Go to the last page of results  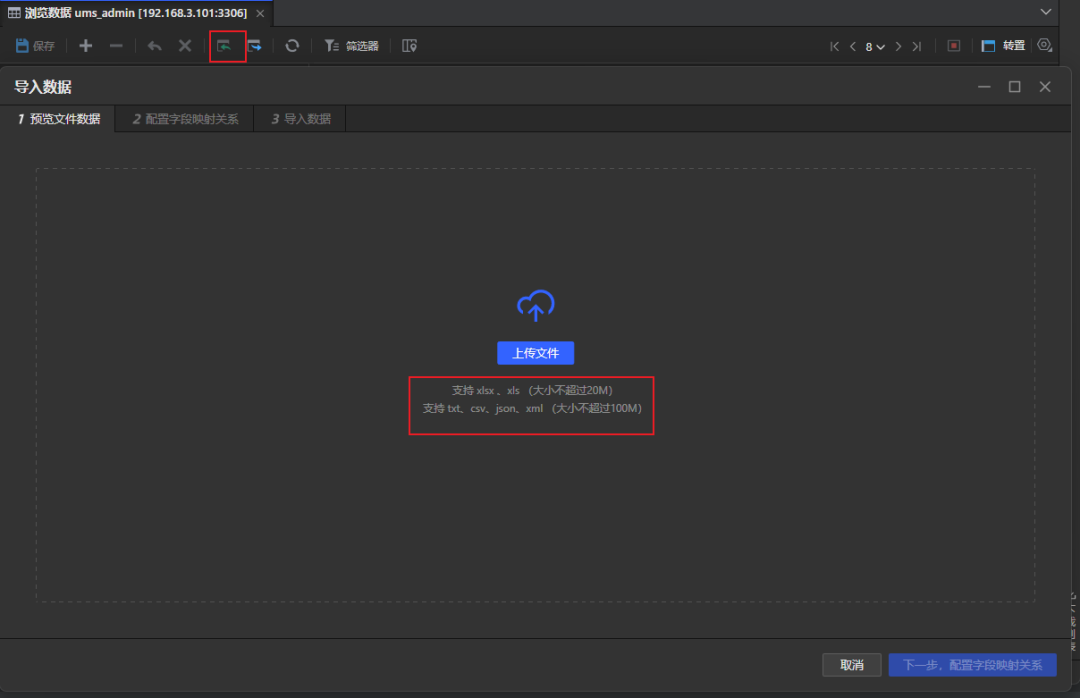pos(916,47)
